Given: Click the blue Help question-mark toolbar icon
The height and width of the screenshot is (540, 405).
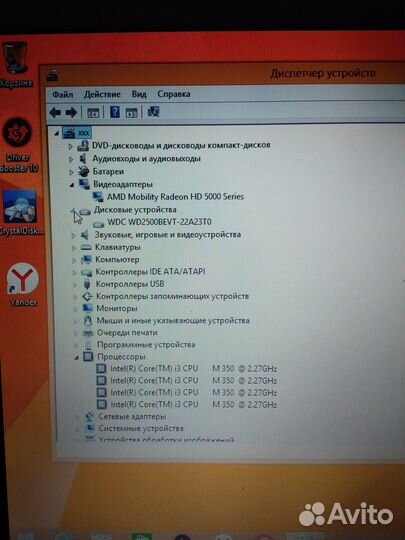Looking at the screenshot, I should (115, 112).
